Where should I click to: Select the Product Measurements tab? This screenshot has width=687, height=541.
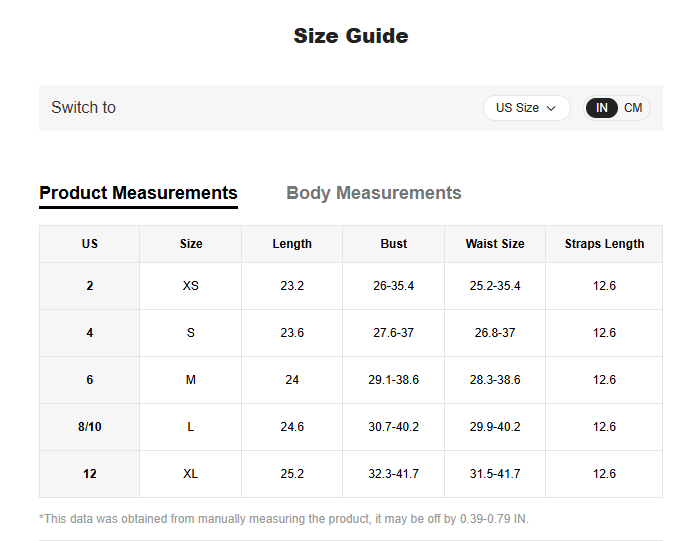138,193
